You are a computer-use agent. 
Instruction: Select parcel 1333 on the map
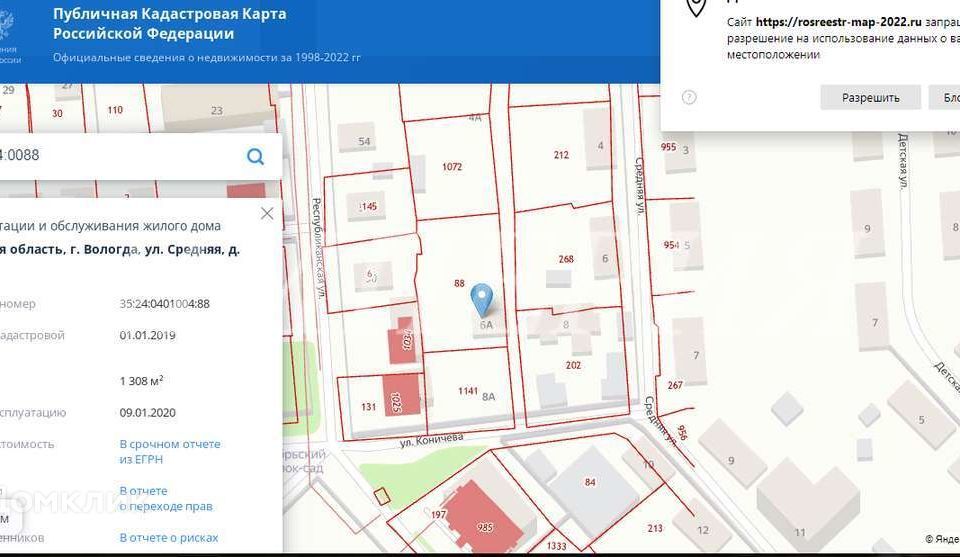pos(557,545)
